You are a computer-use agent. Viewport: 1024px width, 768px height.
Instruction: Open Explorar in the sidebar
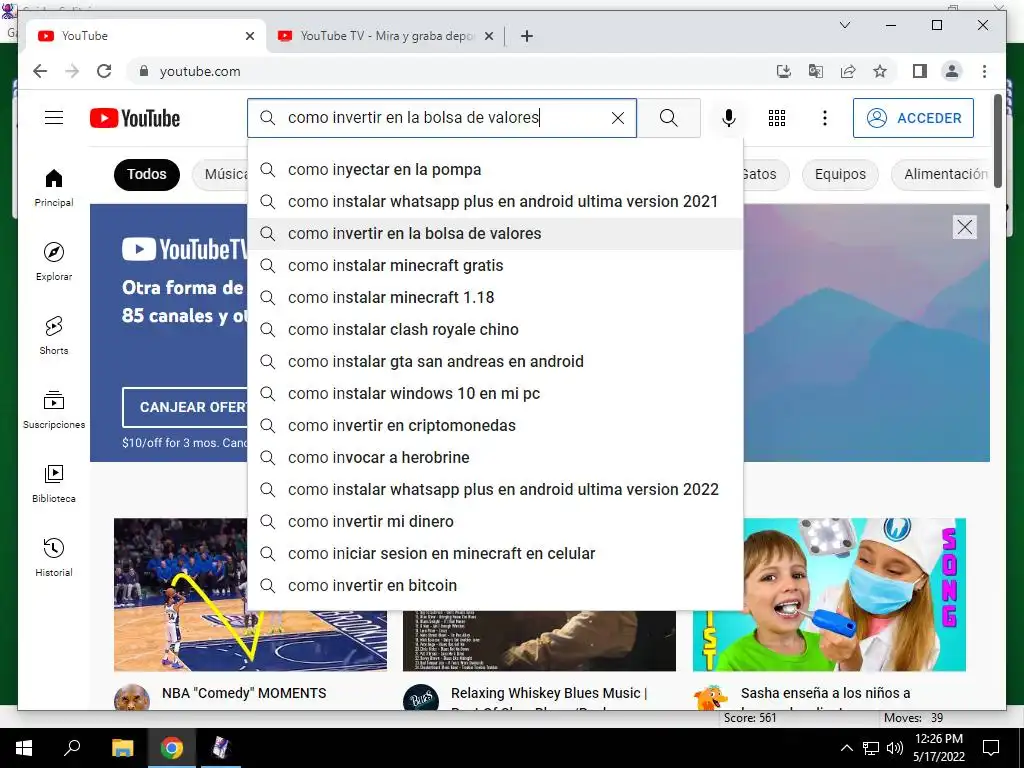54,262
